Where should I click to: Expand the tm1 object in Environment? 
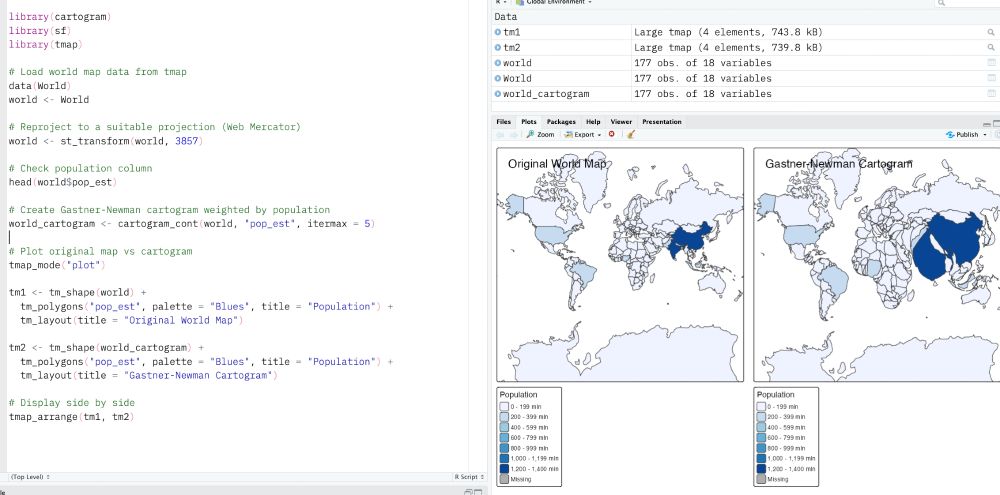pos(497,32)
